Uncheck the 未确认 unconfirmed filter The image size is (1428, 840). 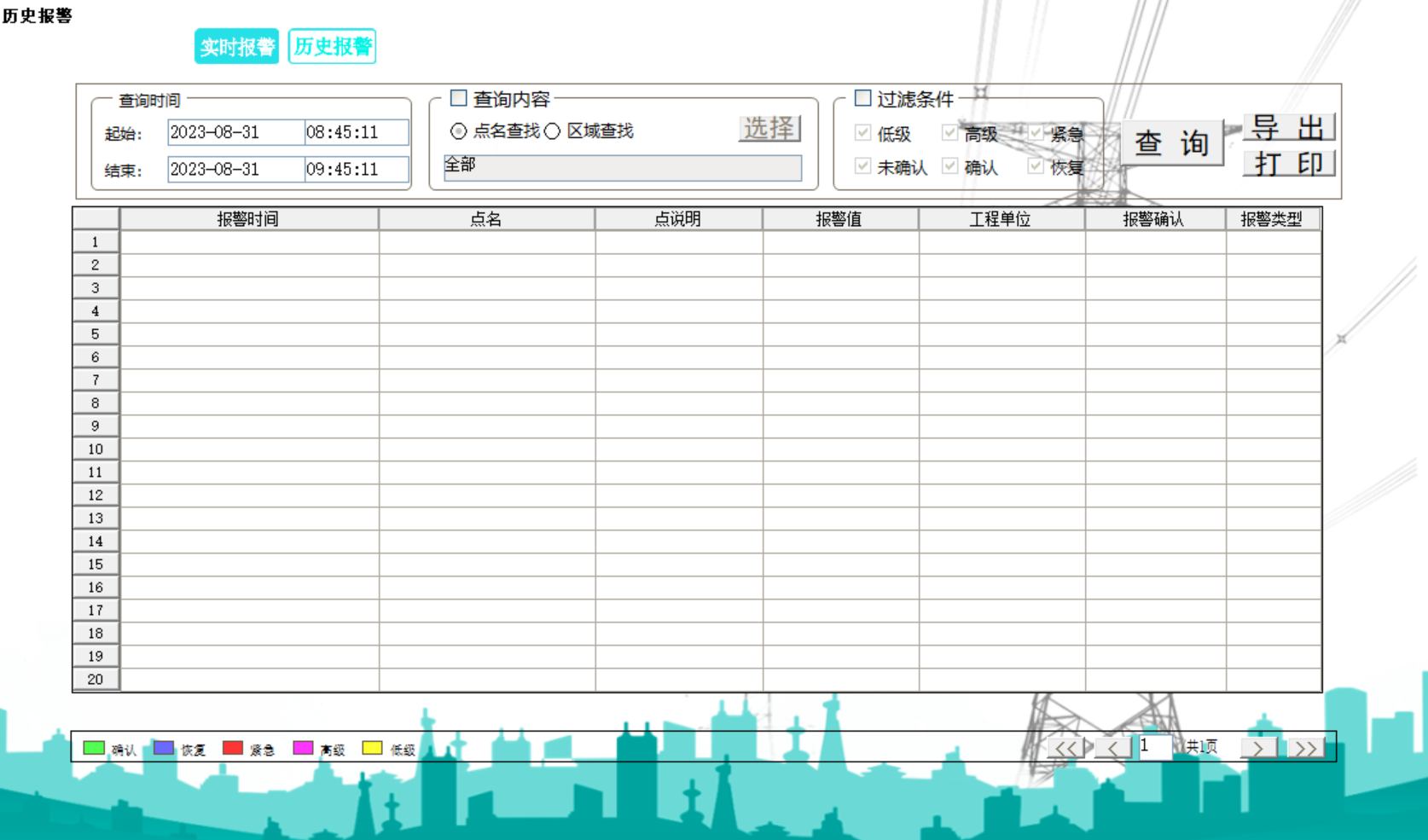[862, 166]
